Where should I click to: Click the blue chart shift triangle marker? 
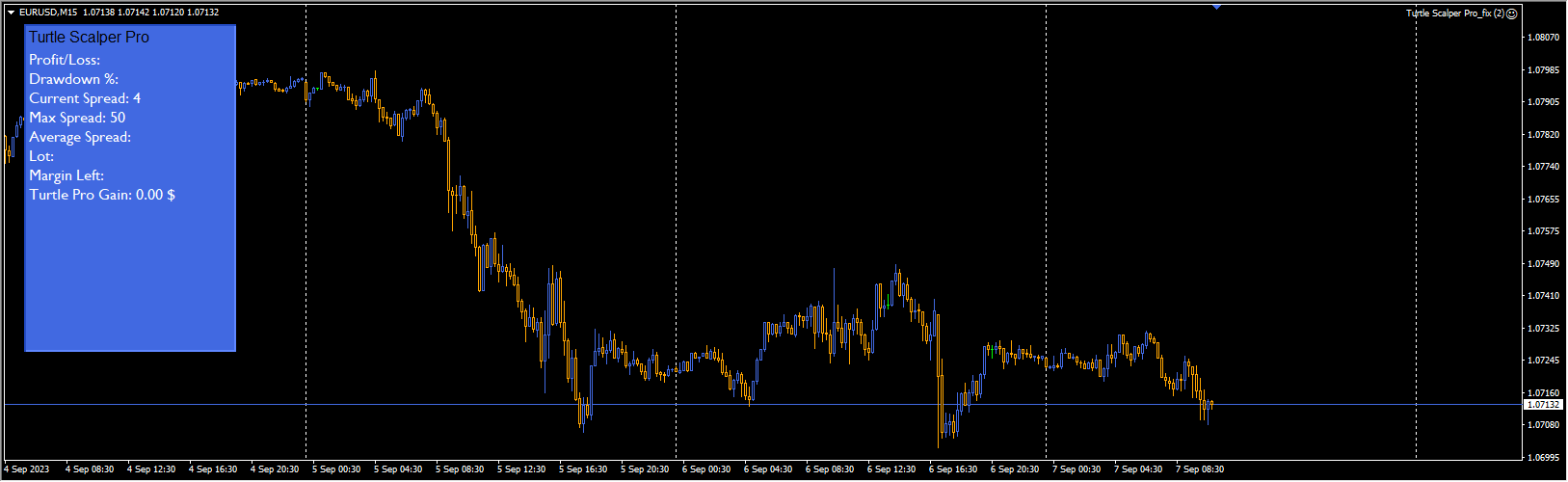[x=1216, y=7]
